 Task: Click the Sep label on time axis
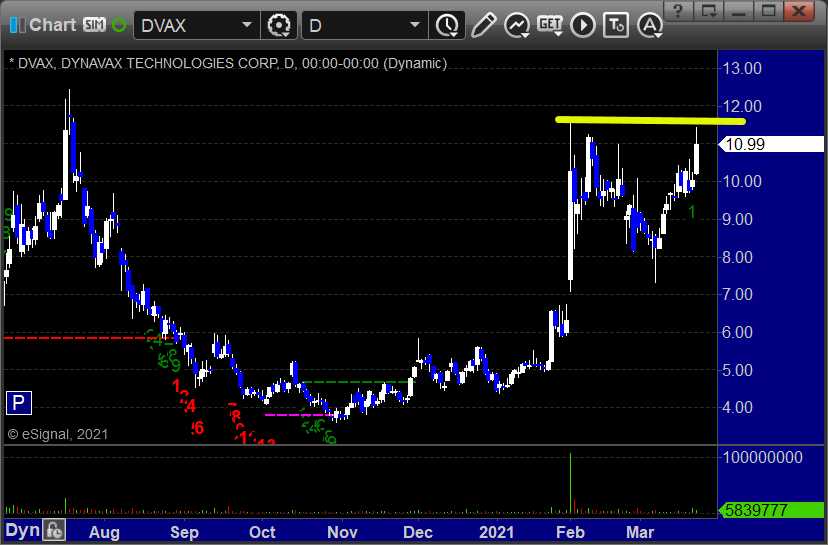tap(184, 532)
